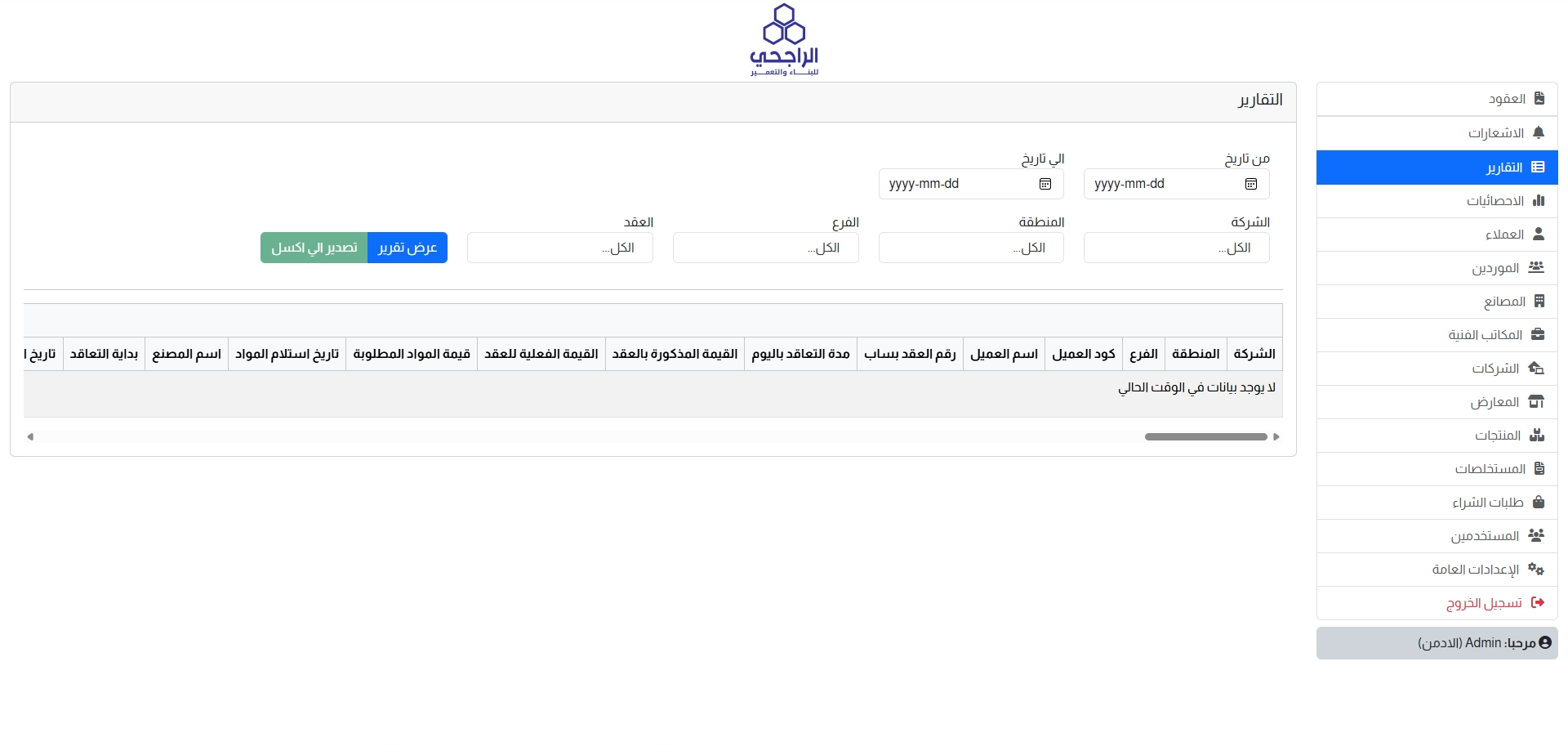Open the contracts (العقود) file icon
This screenshot has height=751, width=1568.
(x=1539, y=99)
